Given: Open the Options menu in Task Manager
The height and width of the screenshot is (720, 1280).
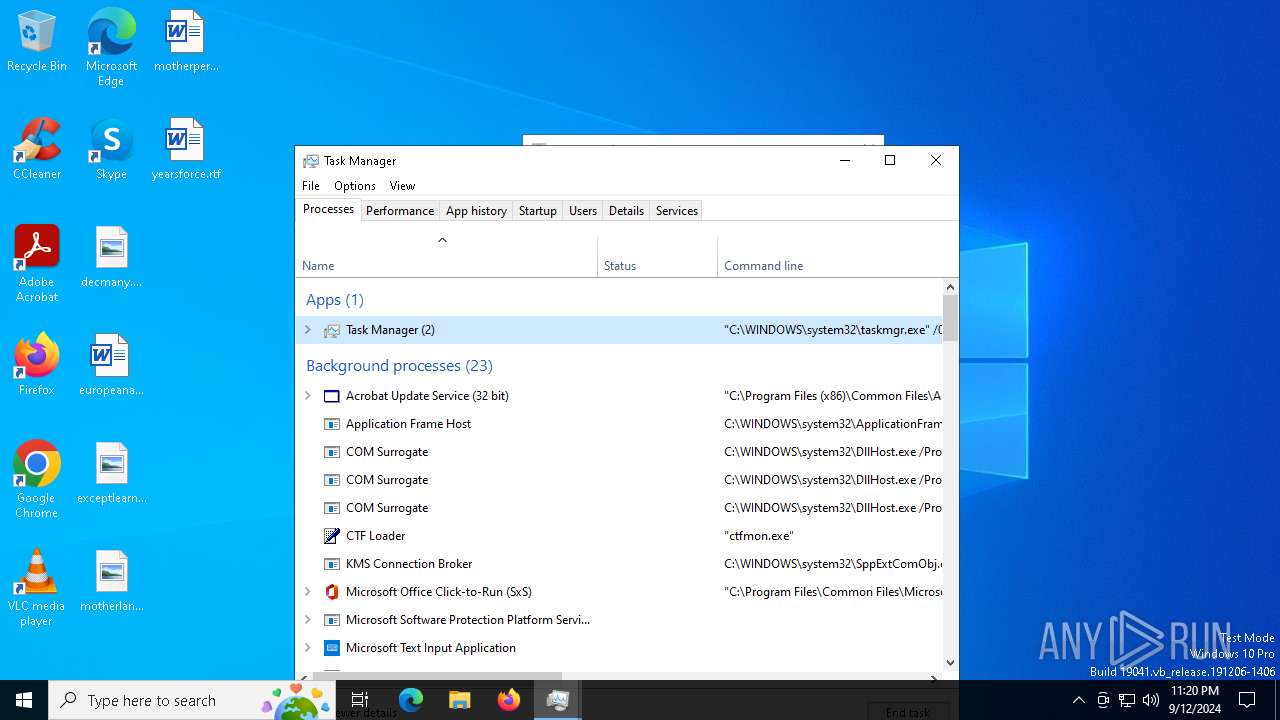Looking at the screenshot, I should click(x=355, y=186).
